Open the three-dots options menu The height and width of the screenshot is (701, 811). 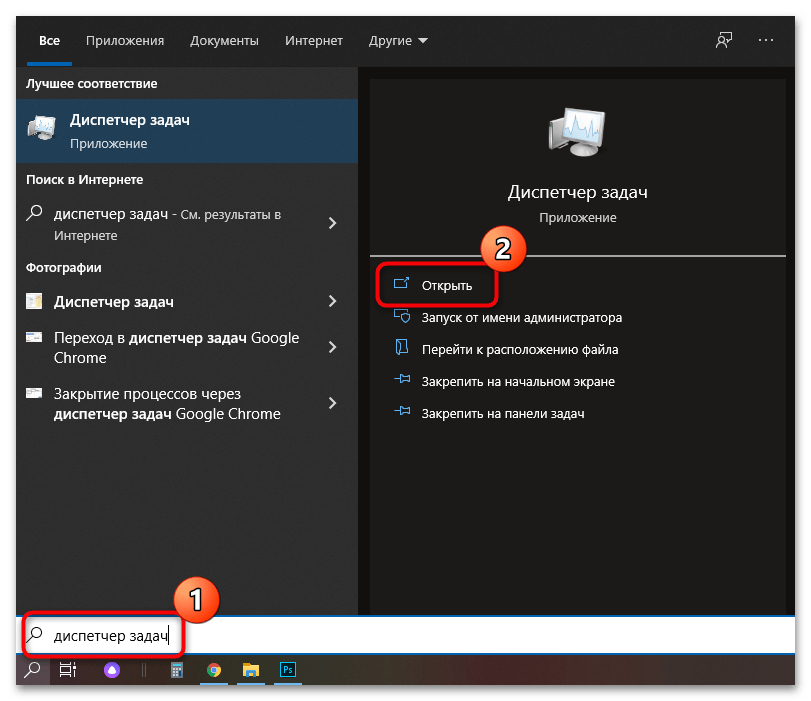pyautogui.click(x=765, y=40)
